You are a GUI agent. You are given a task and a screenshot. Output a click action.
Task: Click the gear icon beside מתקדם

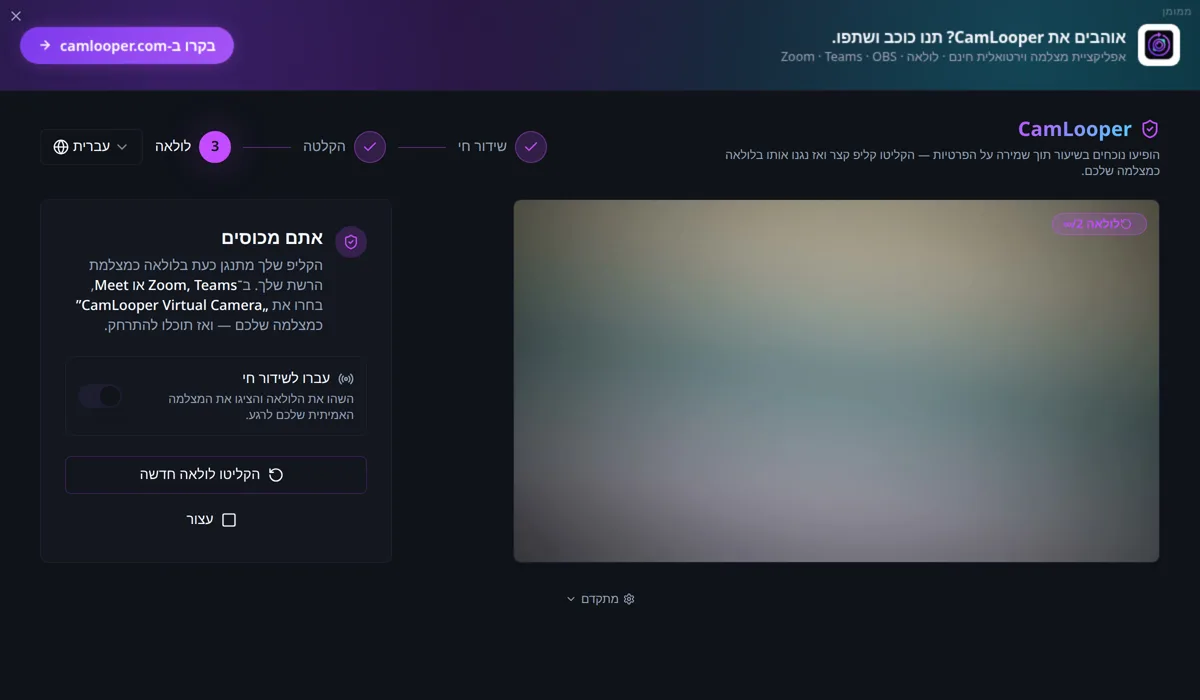pyautogui.click(x=629, y=599)
